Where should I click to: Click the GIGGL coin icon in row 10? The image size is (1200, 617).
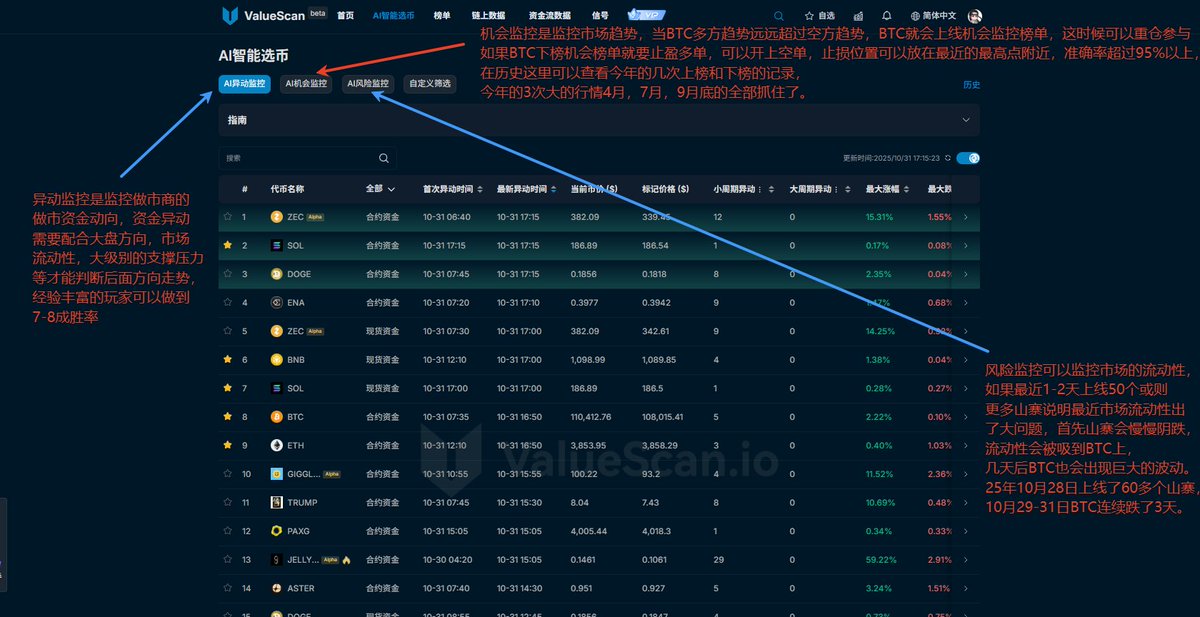(277, 473)
